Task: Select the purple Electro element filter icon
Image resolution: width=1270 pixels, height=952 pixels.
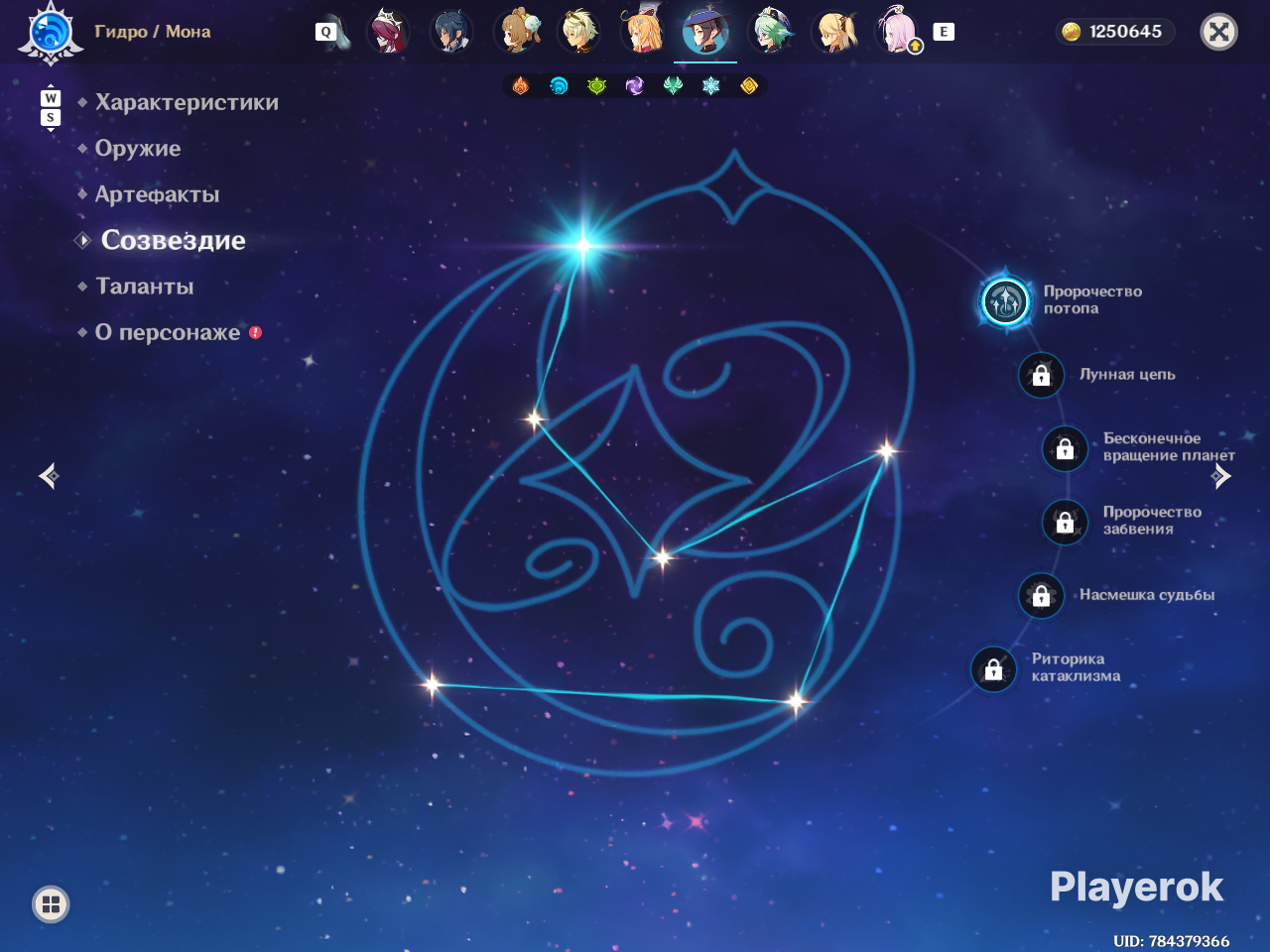Action: point(635,86)
